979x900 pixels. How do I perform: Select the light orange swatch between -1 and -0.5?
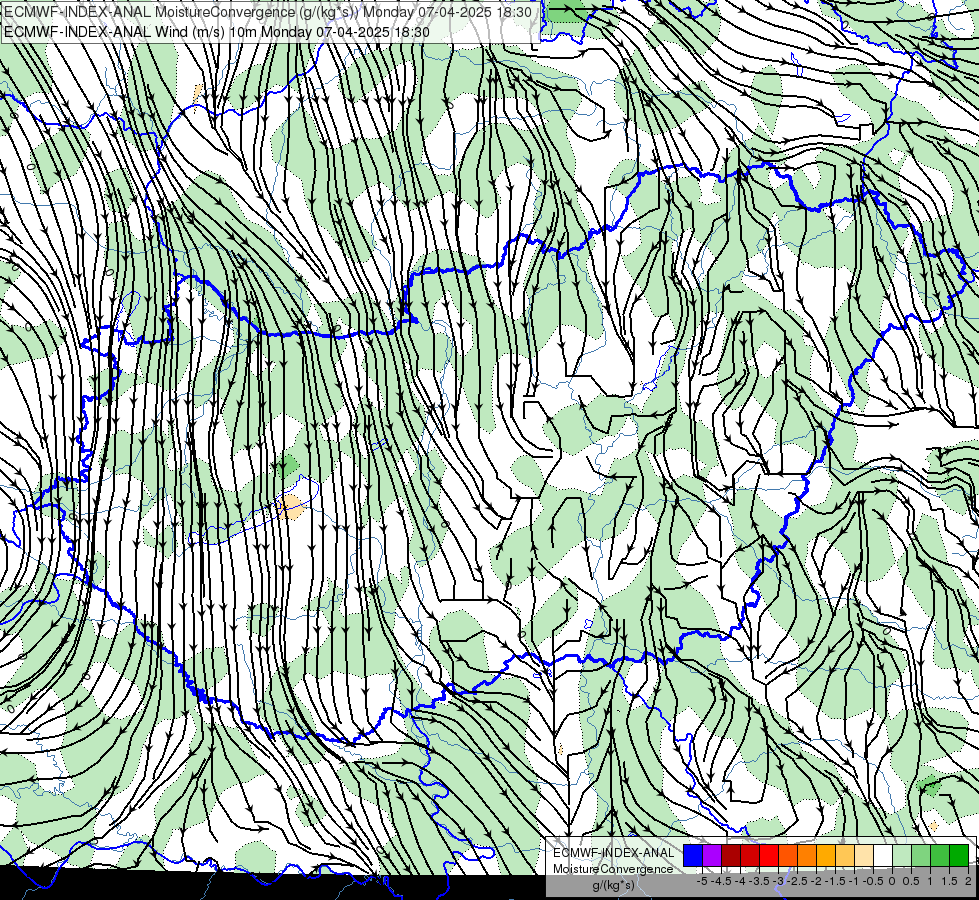point(845,856)
